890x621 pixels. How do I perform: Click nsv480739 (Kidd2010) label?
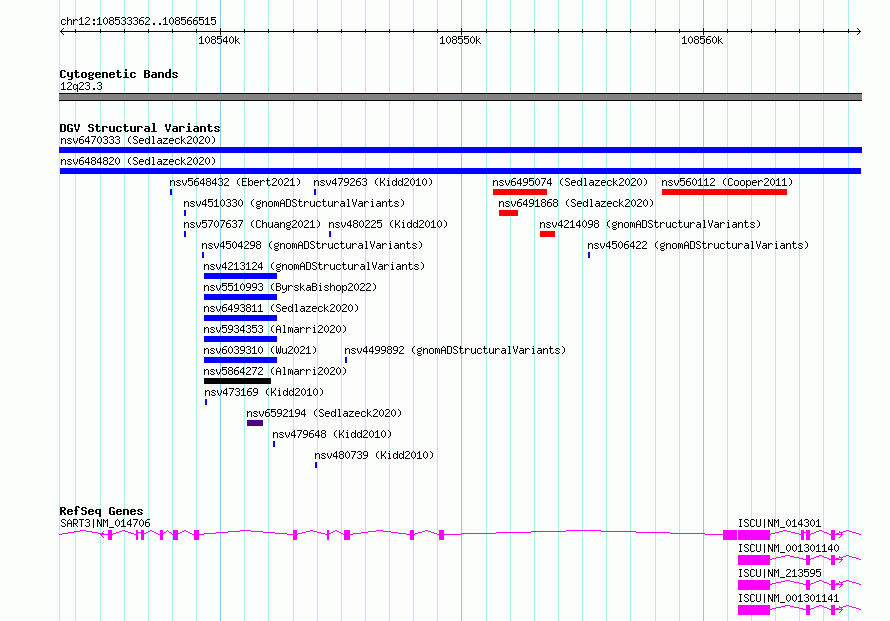point(374,455)
